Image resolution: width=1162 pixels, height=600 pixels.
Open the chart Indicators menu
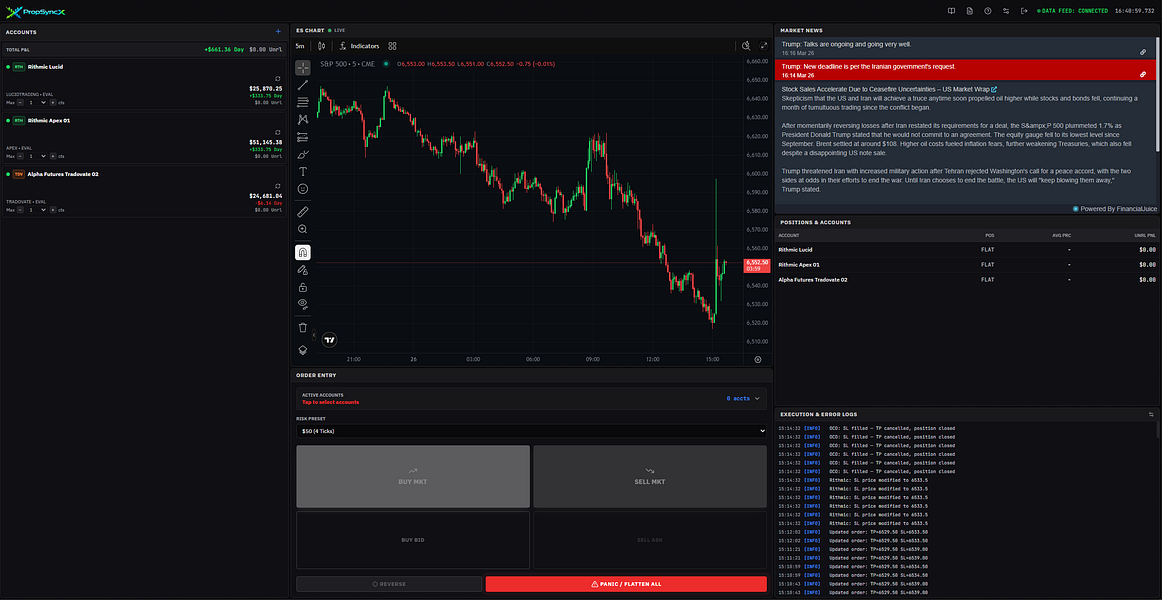(359, 46)
